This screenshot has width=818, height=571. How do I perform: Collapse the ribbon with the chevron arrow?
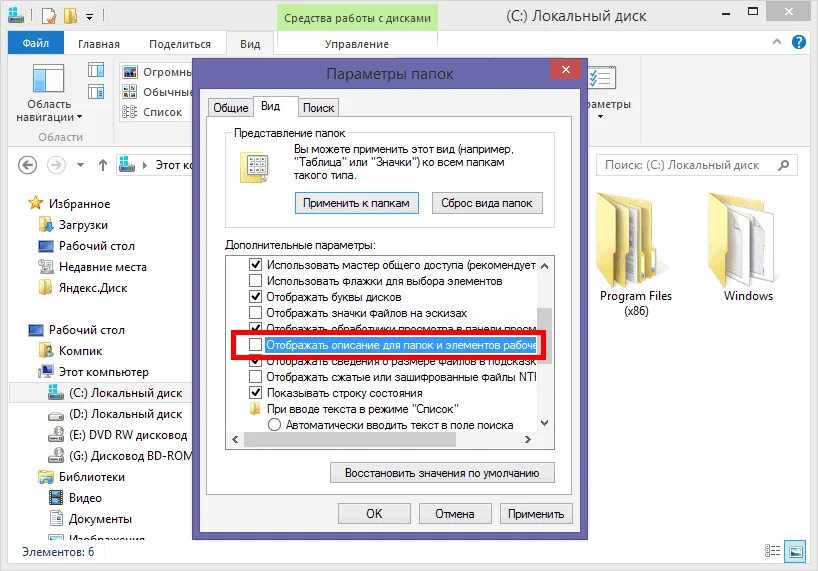pyautogui.click(x=777, y=42)
